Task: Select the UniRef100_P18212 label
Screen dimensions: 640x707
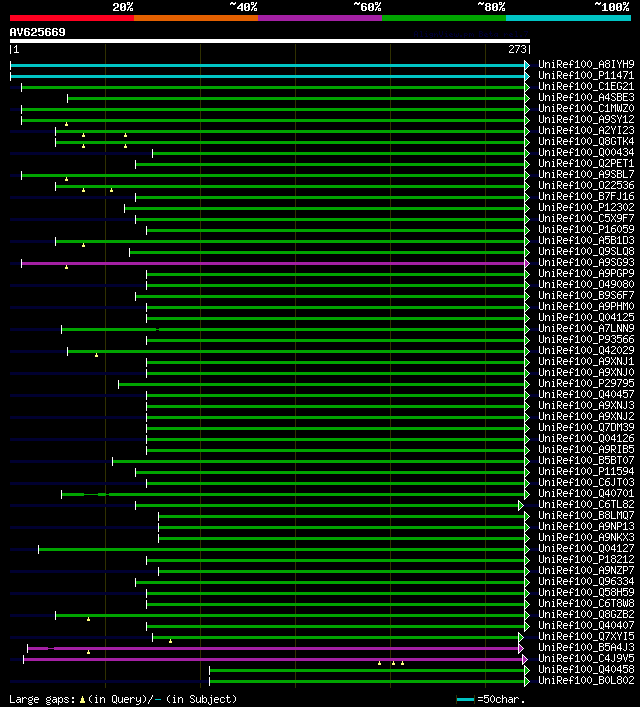Action: pyautogui.click(x=586, y=559)
